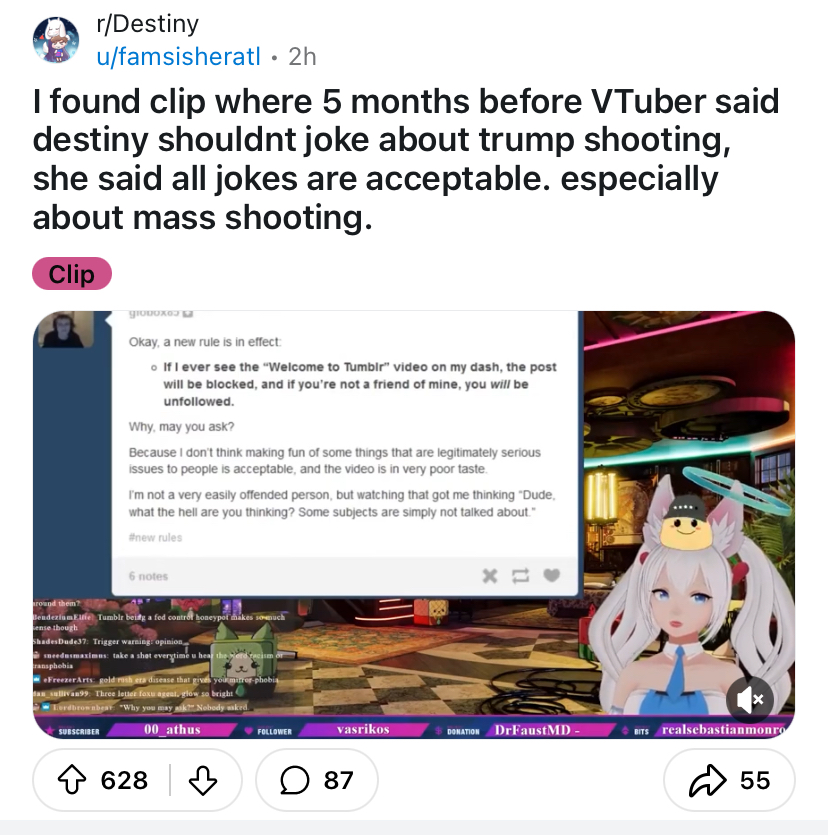This screenshot has width=828, height=835.
Task: Go to r/Destiny subreddit
Action: [x=147, y=24]
